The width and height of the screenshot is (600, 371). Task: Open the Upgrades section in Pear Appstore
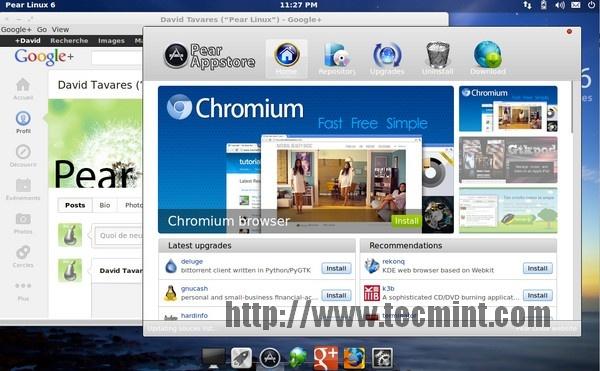(x=387, y=59)
